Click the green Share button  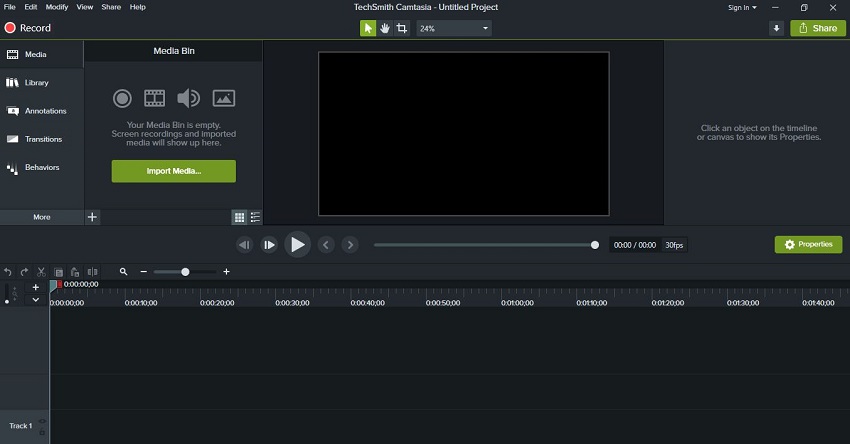pos(817,28)
